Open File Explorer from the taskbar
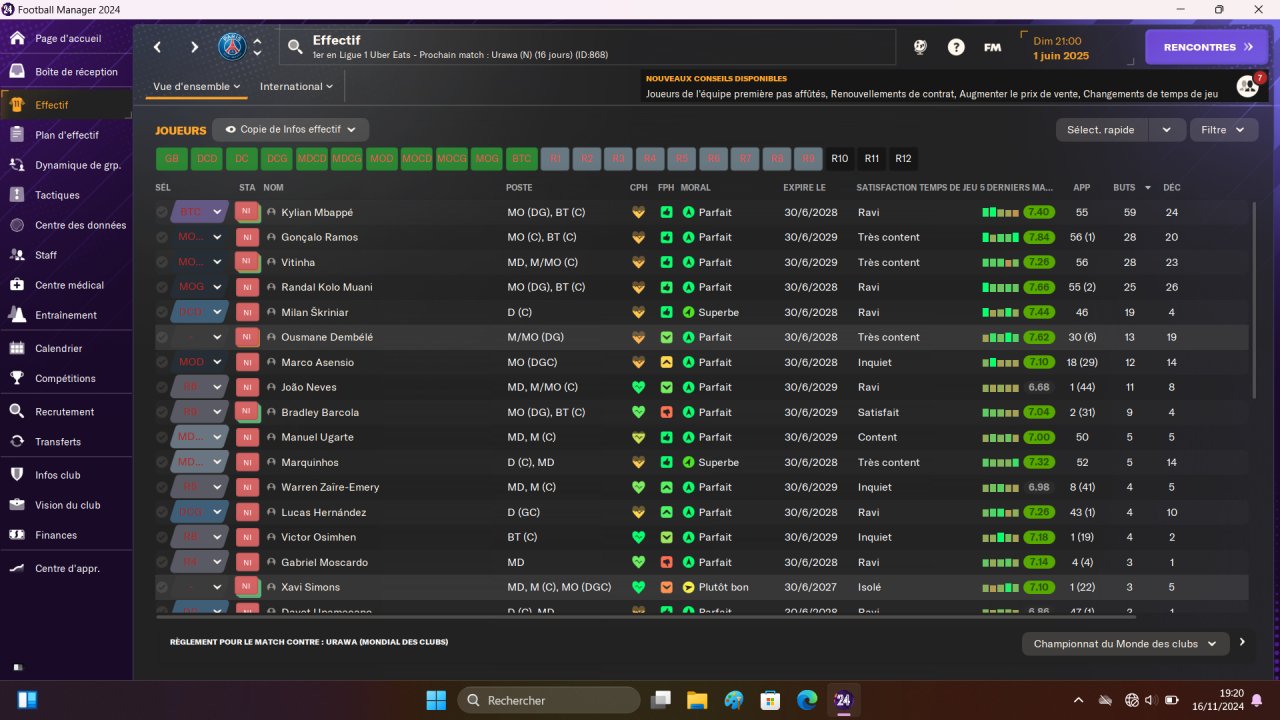Screen dimensions: 1280x720 pos(697,700)
